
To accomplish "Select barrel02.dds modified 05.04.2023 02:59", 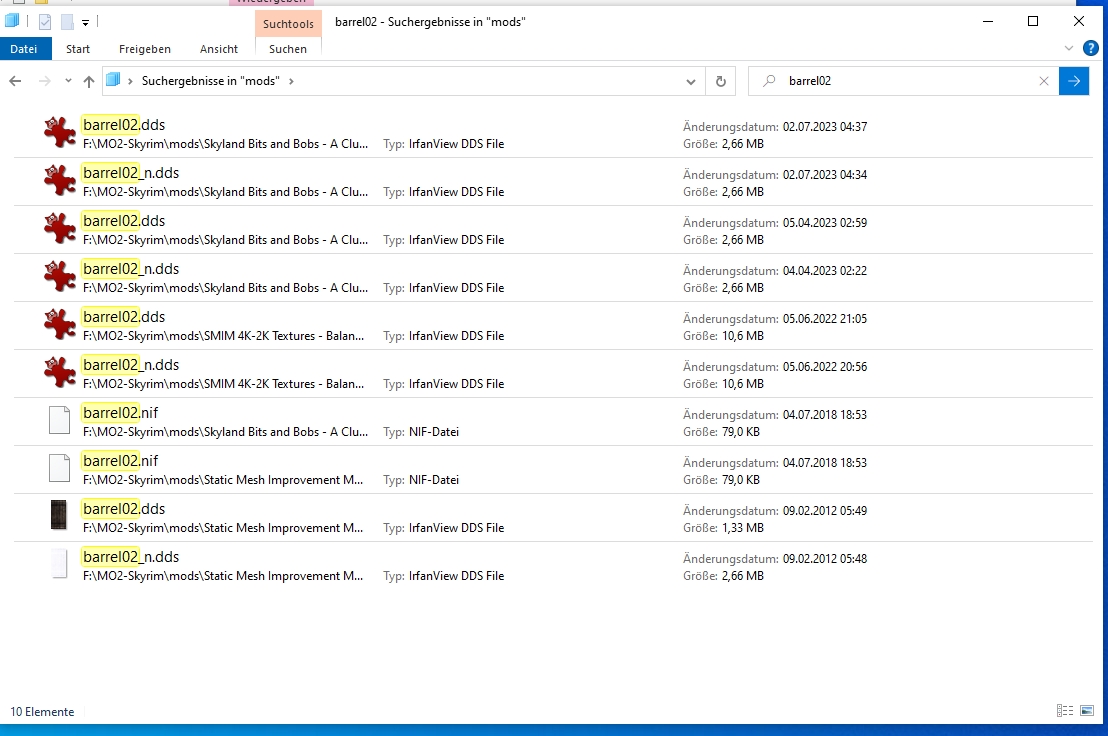I will pyautogui.click(x=553, y=230).
